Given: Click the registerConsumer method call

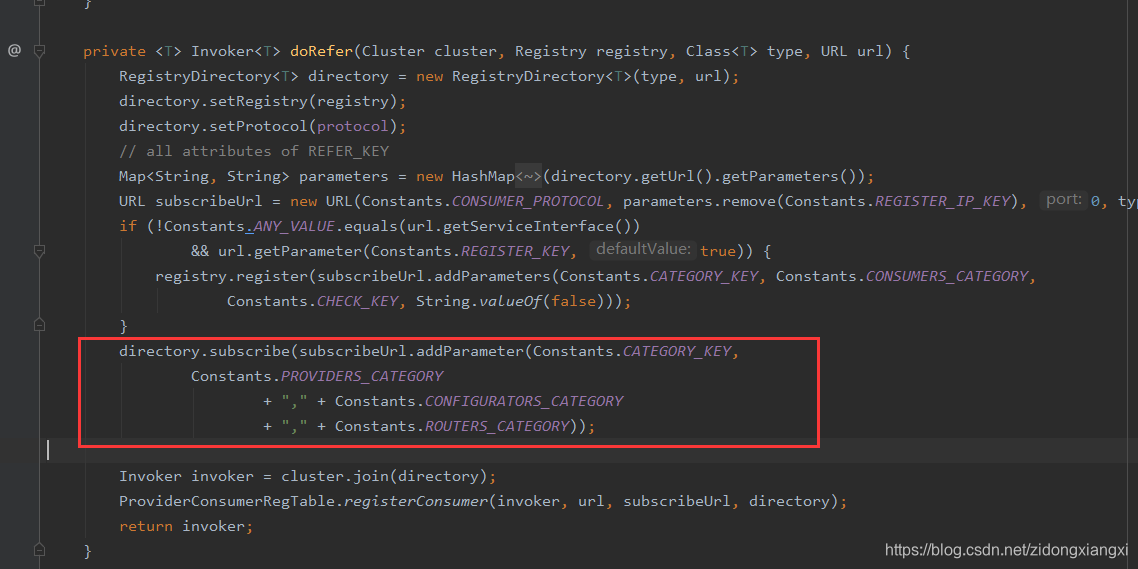Looking at the screenshot, I should [x=416, y=502].
